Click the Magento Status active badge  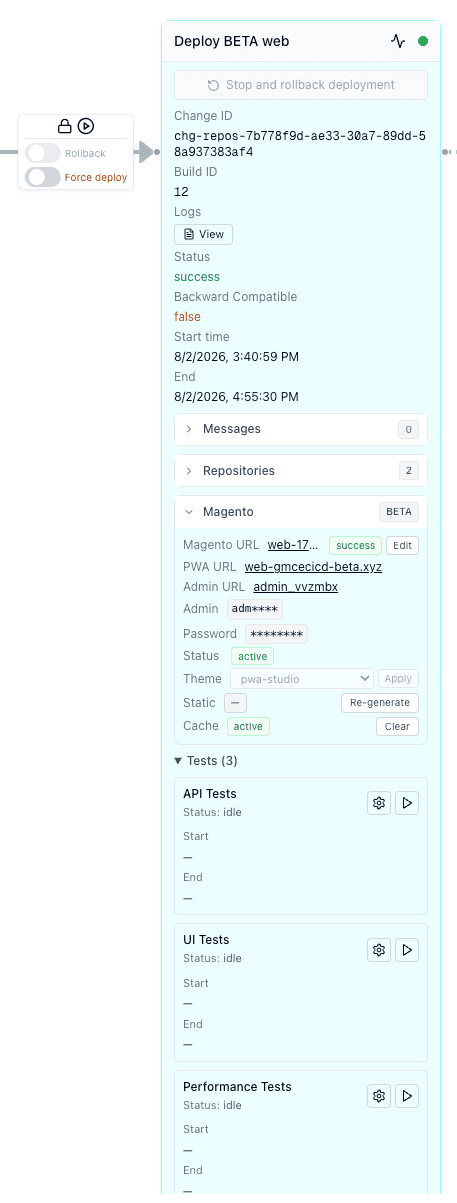tap(252, 656)
